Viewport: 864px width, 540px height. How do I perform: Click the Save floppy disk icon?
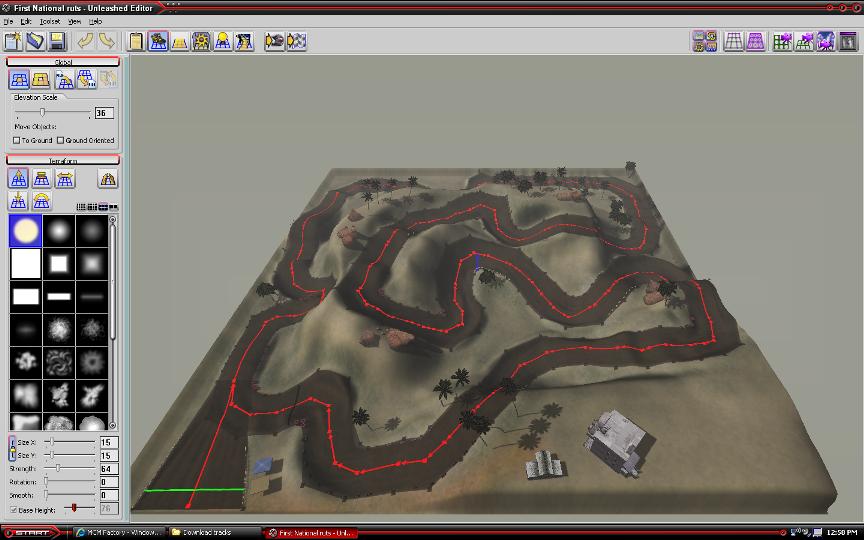pos(57,41)
